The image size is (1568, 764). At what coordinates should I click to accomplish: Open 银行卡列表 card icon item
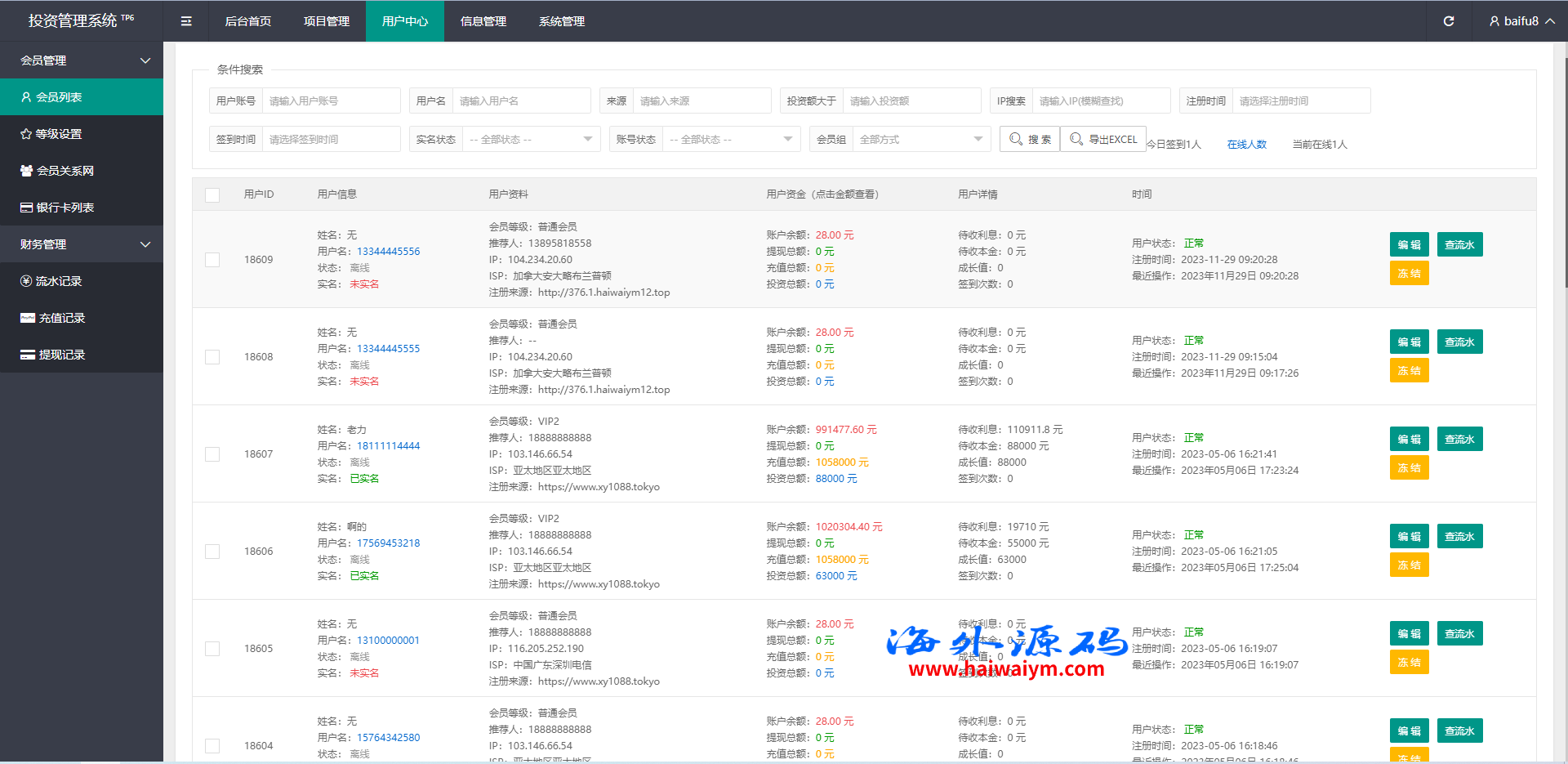(x=26, y=208)
